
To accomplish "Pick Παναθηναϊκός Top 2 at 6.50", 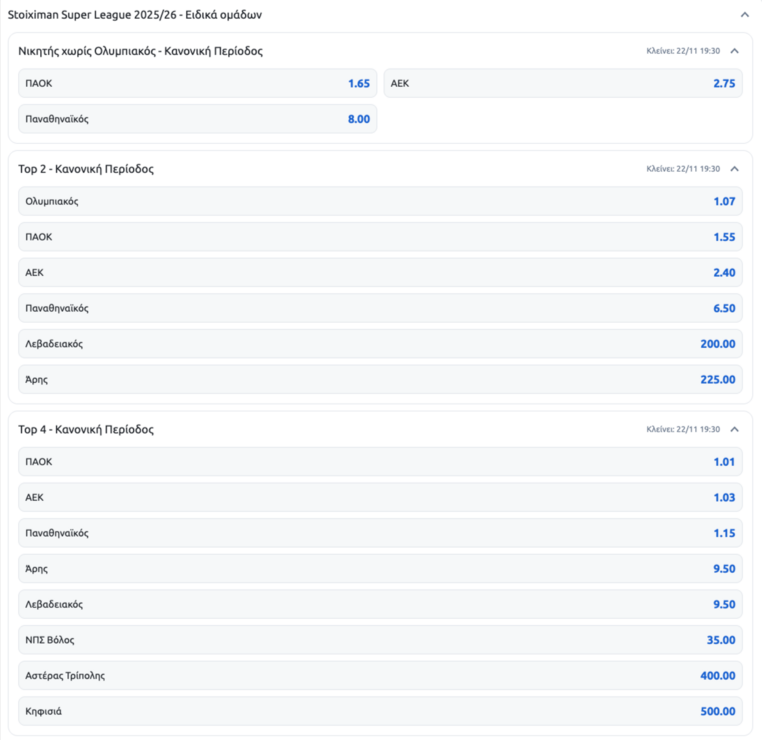I will point(380,308).
